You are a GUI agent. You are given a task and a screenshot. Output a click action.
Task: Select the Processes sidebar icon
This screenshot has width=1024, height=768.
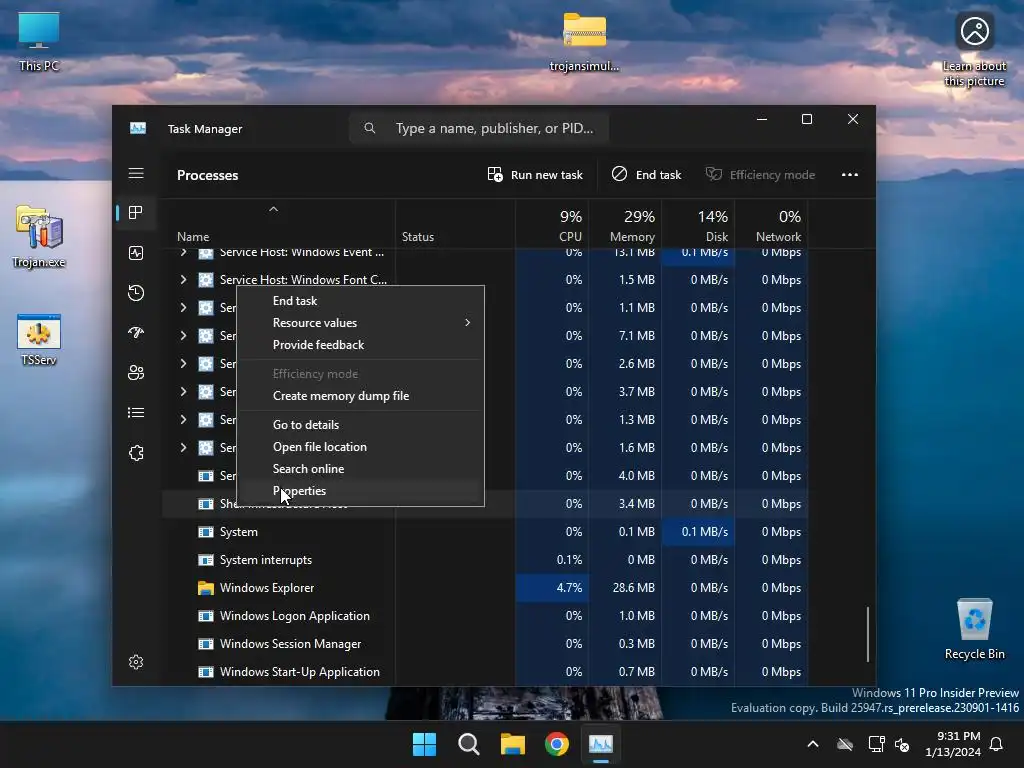point(136,212)
